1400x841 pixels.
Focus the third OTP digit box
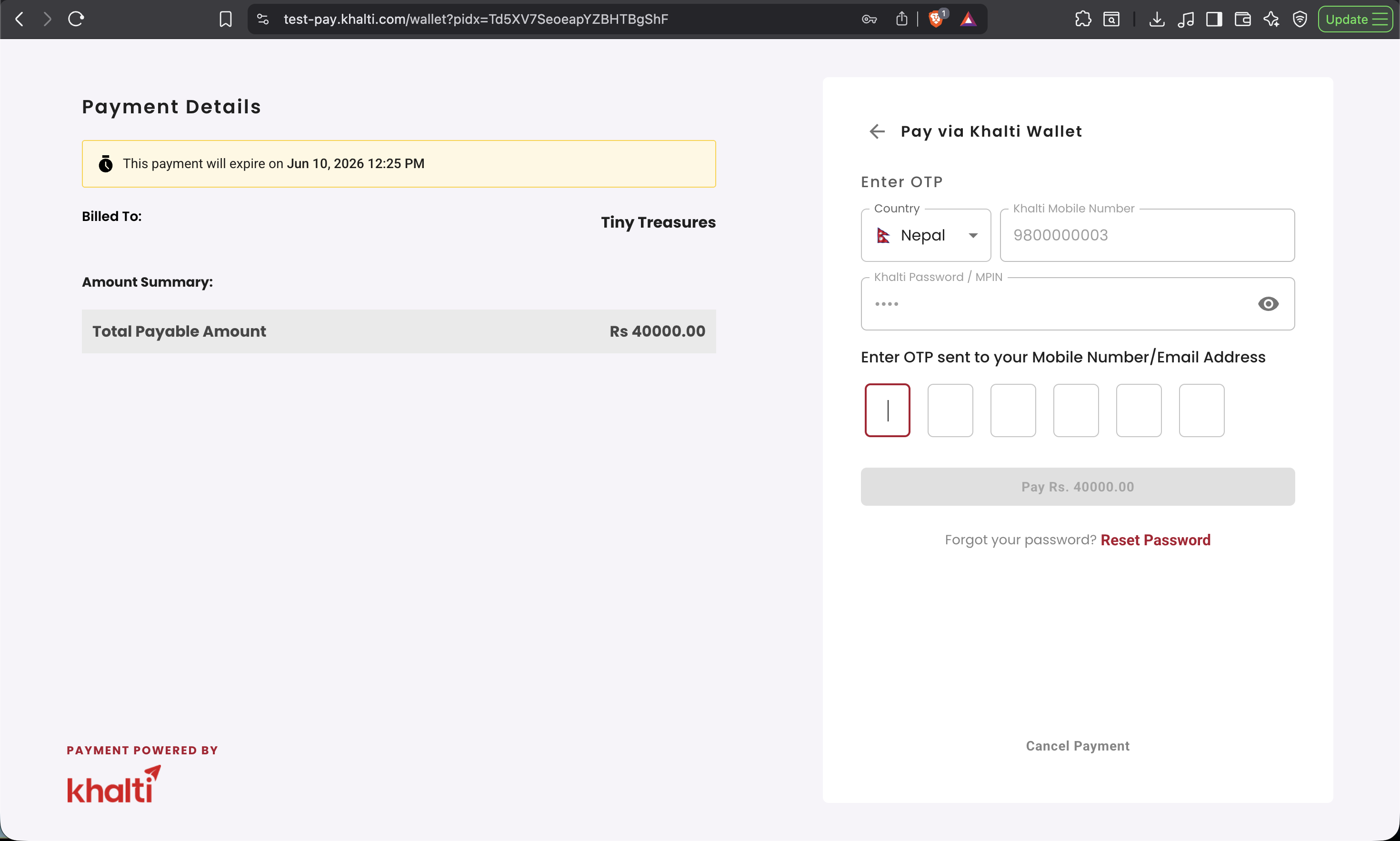(1013, 410)
